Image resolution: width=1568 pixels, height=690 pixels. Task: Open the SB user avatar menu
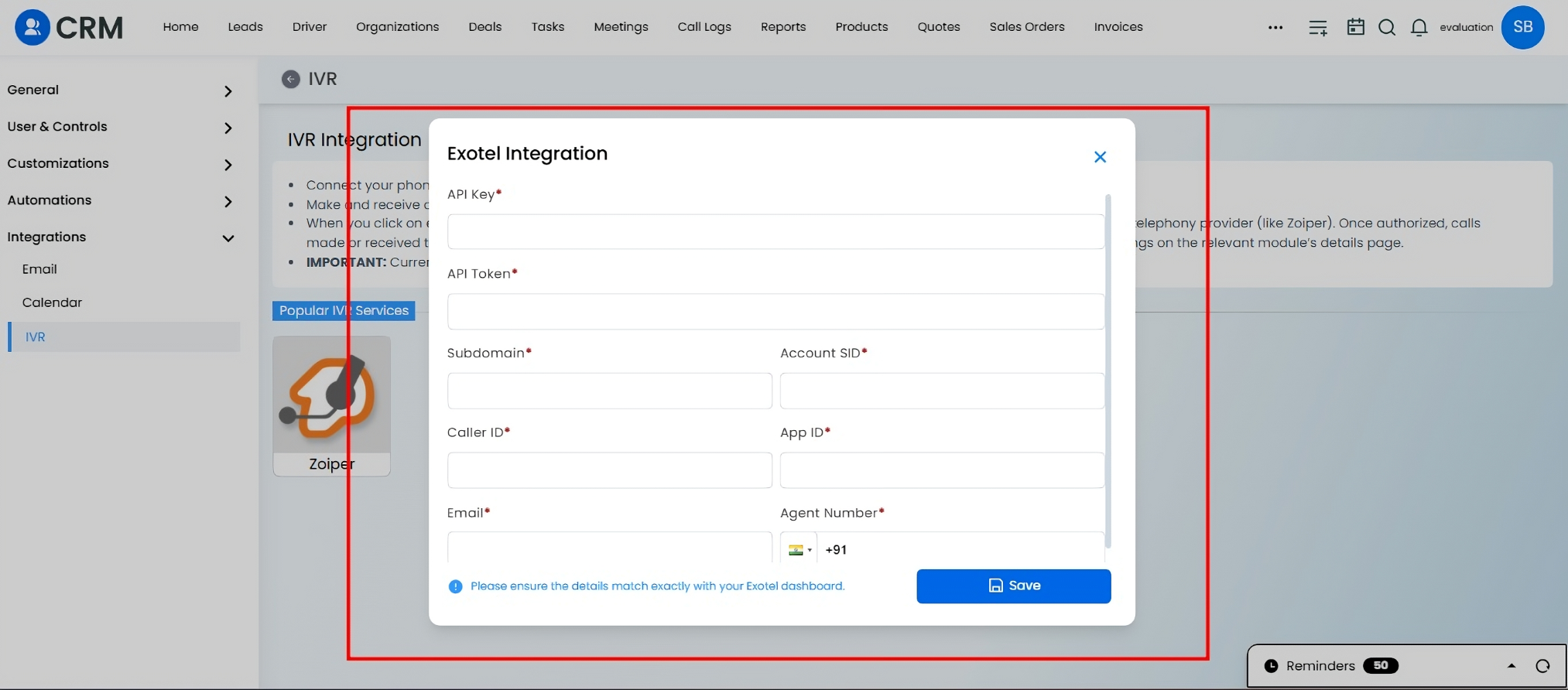point(1522,27)
